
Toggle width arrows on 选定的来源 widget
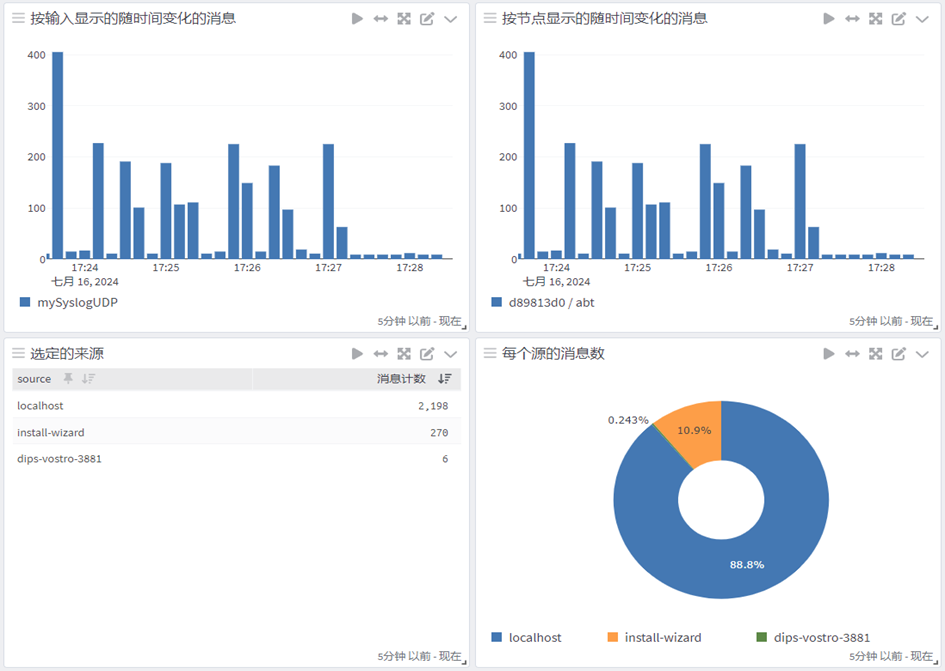point(381,354)
